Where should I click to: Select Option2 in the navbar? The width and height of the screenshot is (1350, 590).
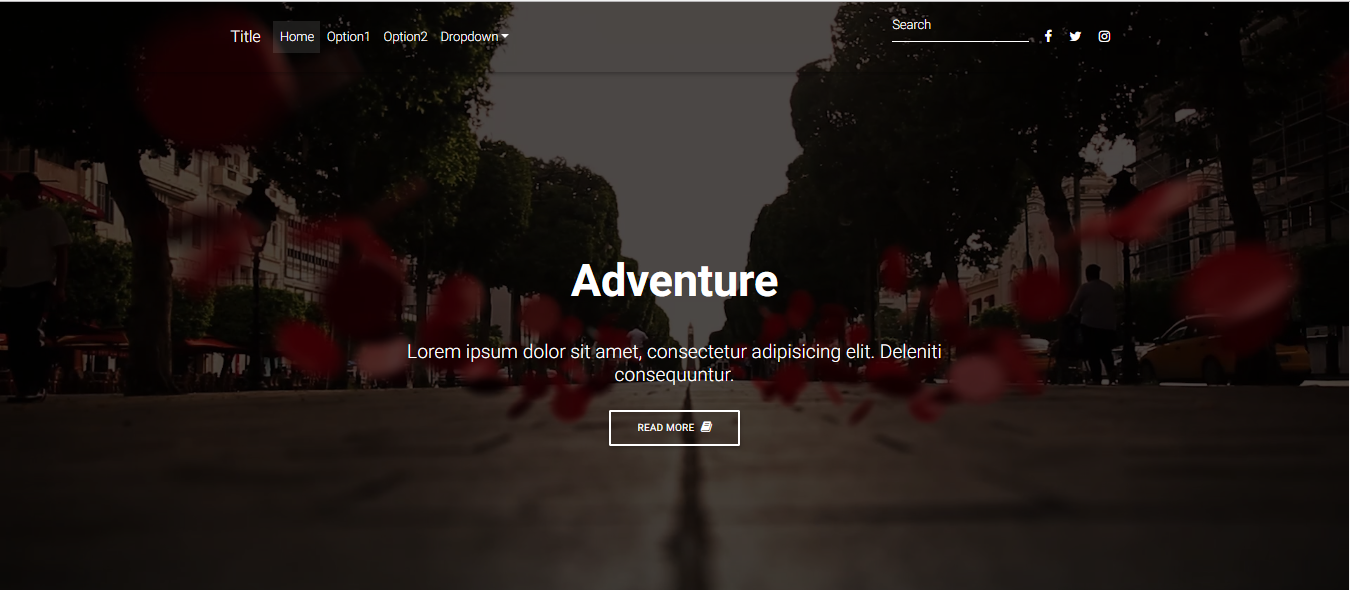coord(405,37)
